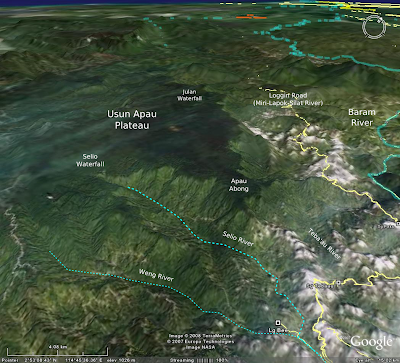Click the compass navigation ring
Screen dimensions: 400x363
(374, 26)
